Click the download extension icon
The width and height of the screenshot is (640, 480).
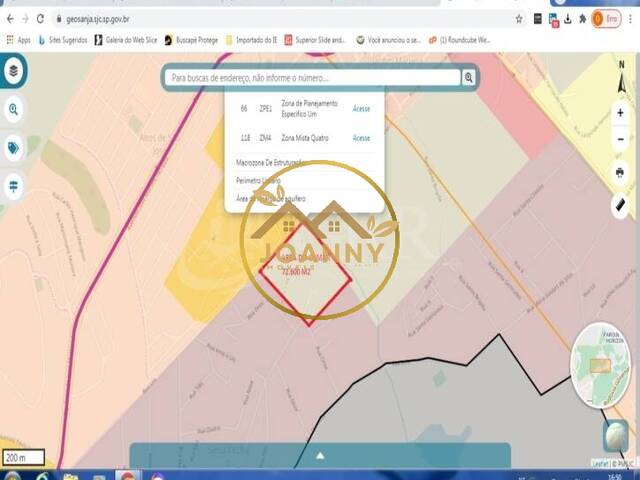(x=568, y=19)
